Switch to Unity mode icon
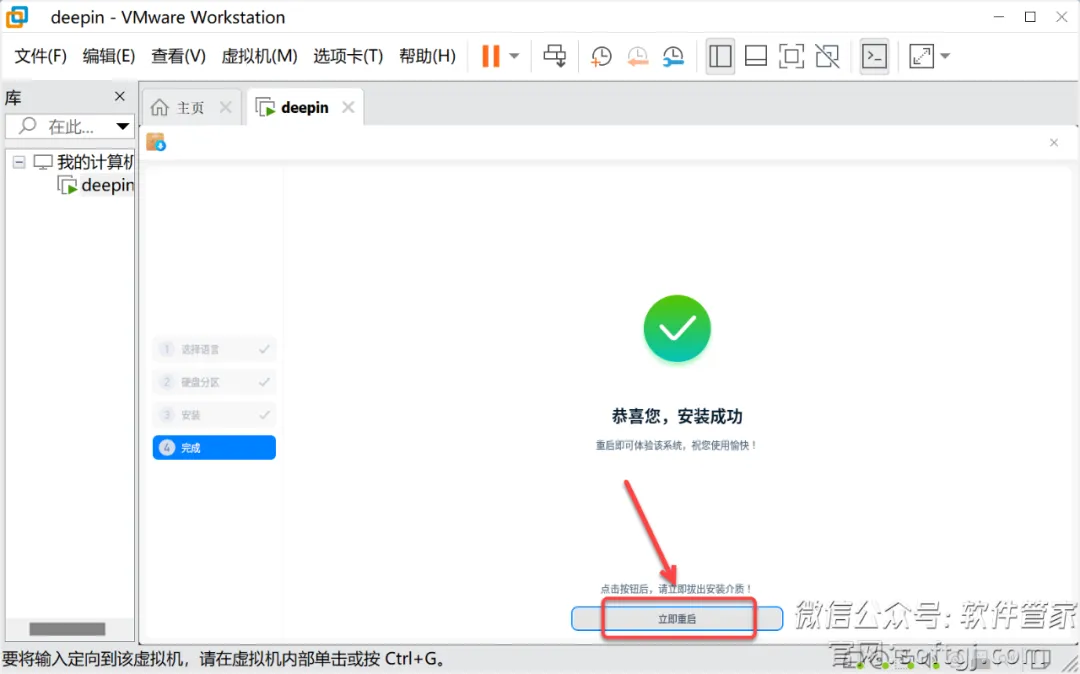Screen dimensions: 1080x674 827,56
